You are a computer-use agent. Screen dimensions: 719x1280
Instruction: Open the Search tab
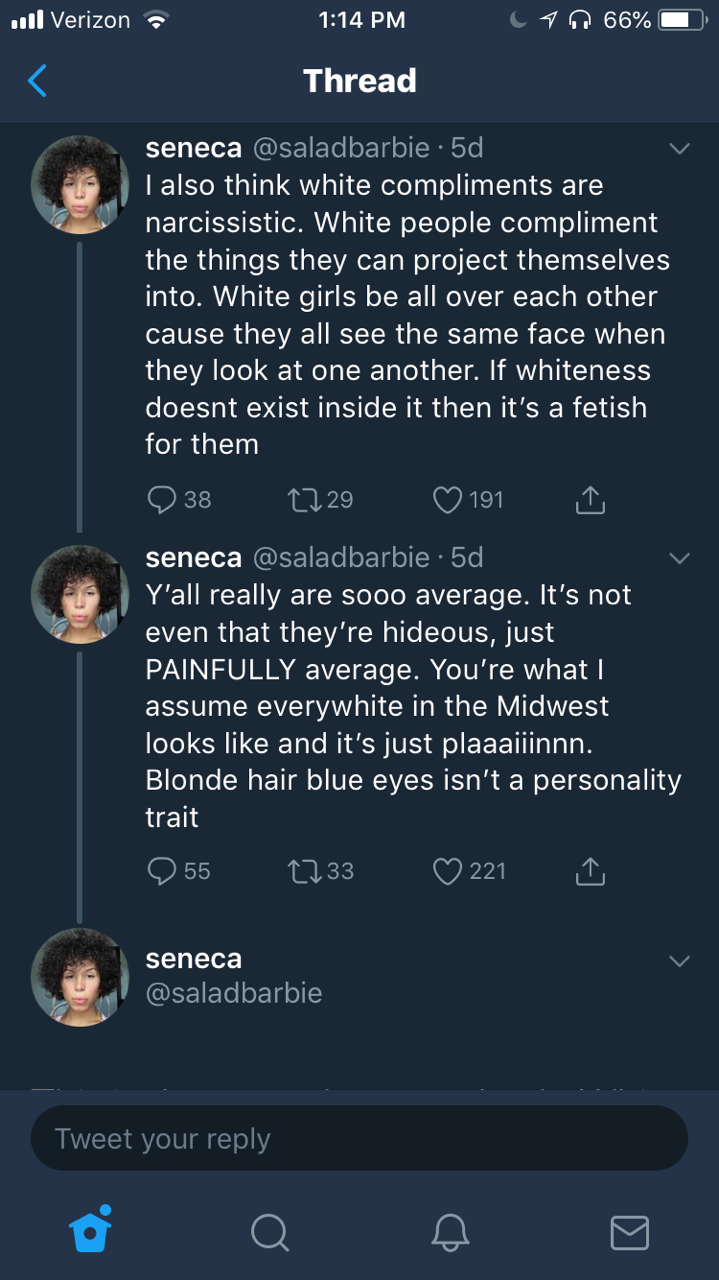[x=269, y=1232]
